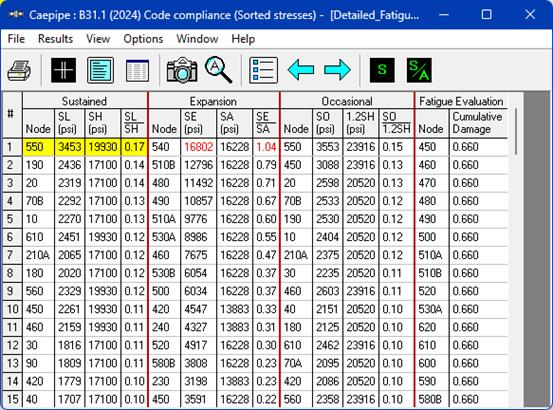
Task: Open the black crosshair graphics window icon
Action: (63, 71)
